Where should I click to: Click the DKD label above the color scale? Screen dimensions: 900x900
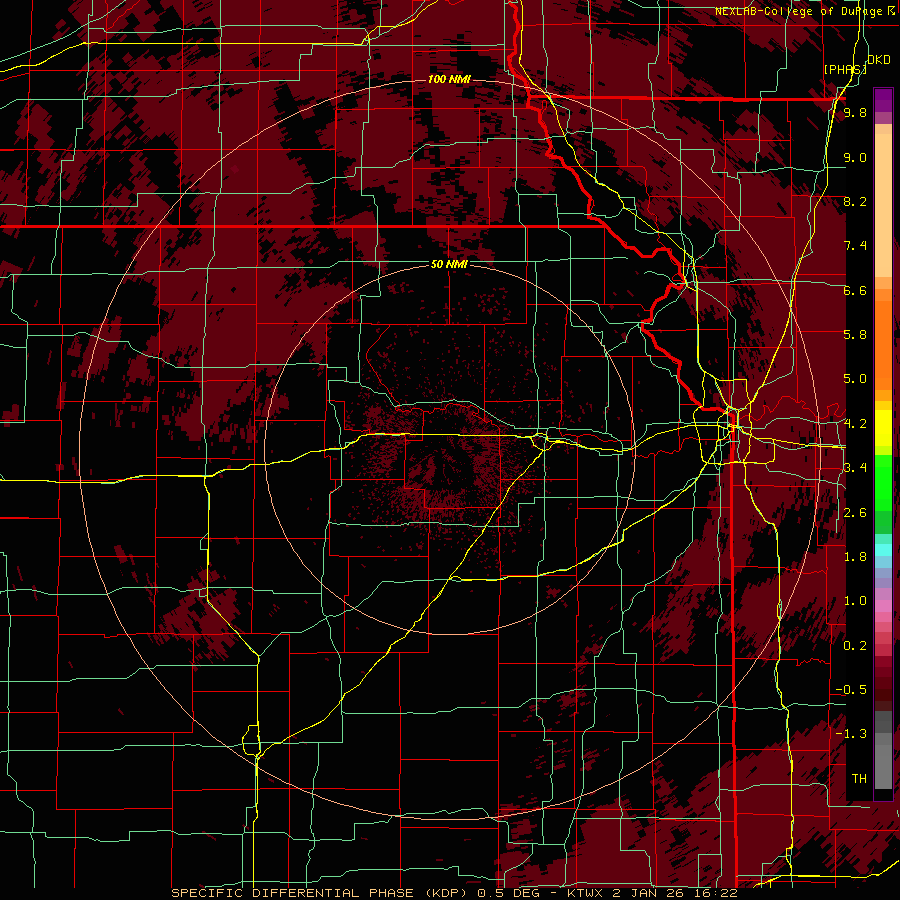pos(879,60)
